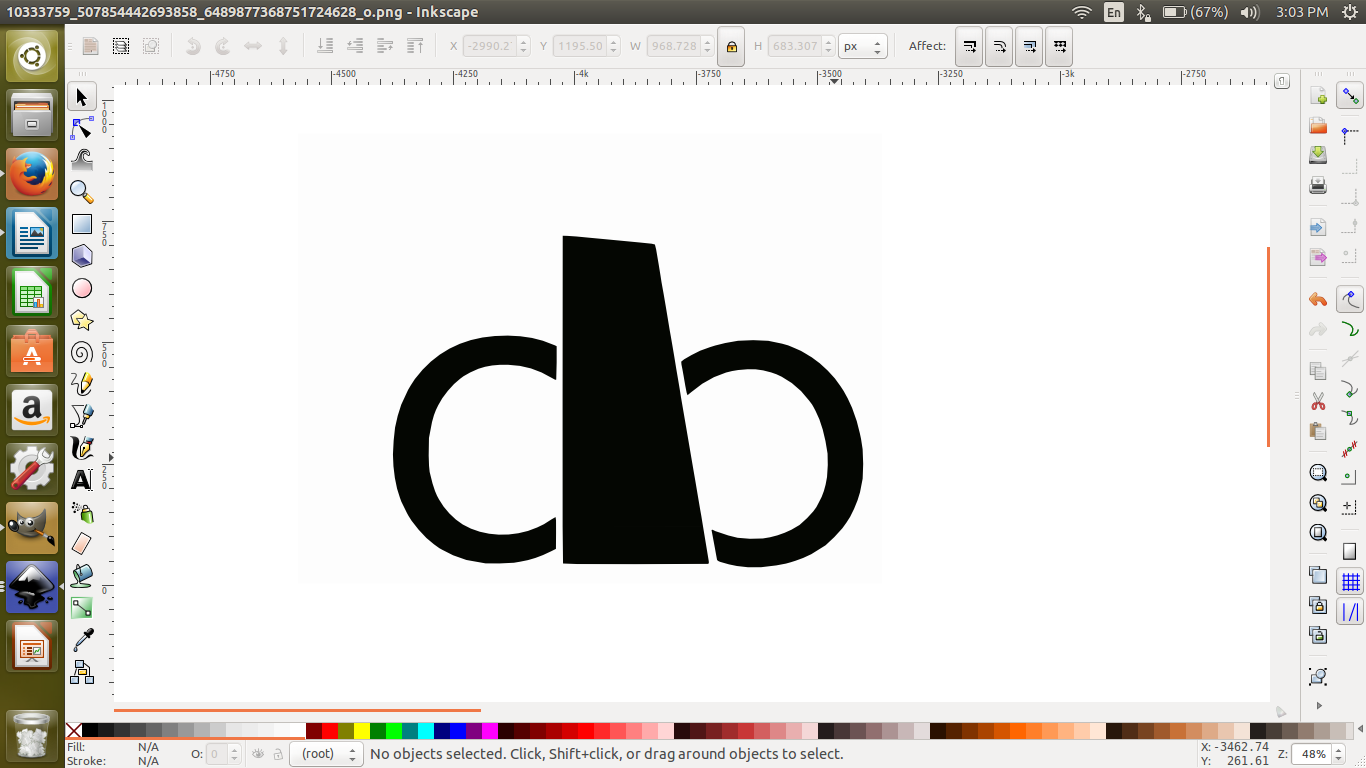Toggle snap to grids
Image resolution: width=1366 pixels, height=768 pixels.
point(1351,582)
